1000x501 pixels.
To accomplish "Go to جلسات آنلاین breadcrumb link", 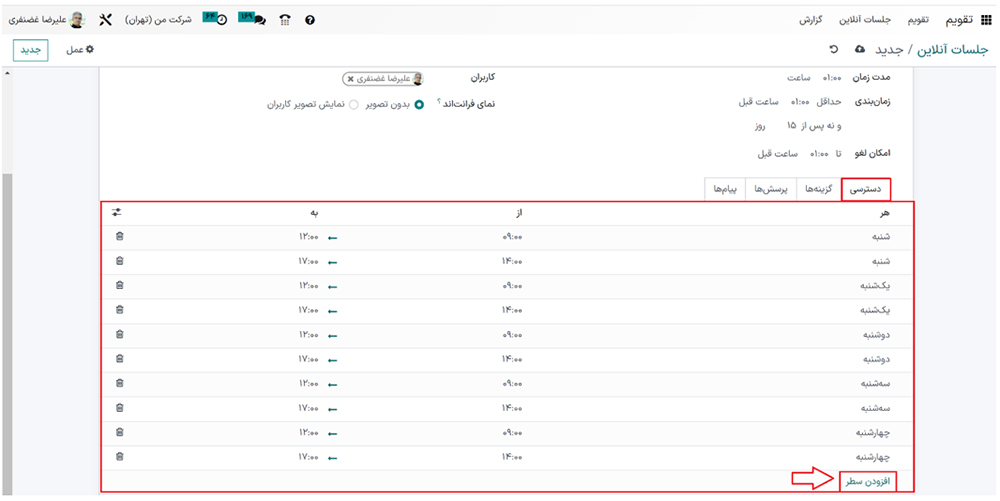I will [x=952, y=50].
